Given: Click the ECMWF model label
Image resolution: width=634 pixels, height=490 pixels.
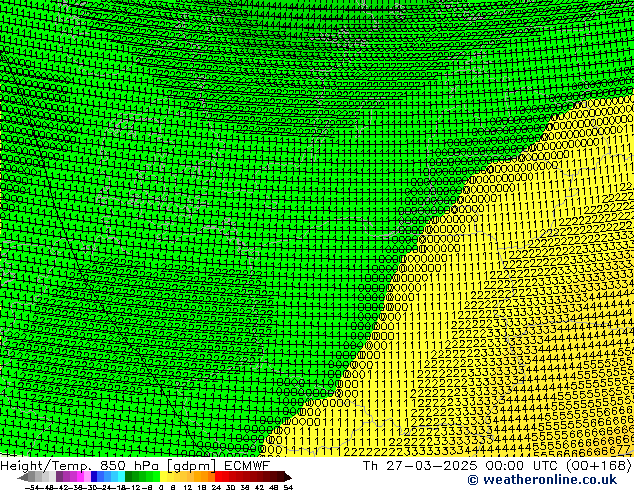Looking at the screenshot, I should [247, 466].
